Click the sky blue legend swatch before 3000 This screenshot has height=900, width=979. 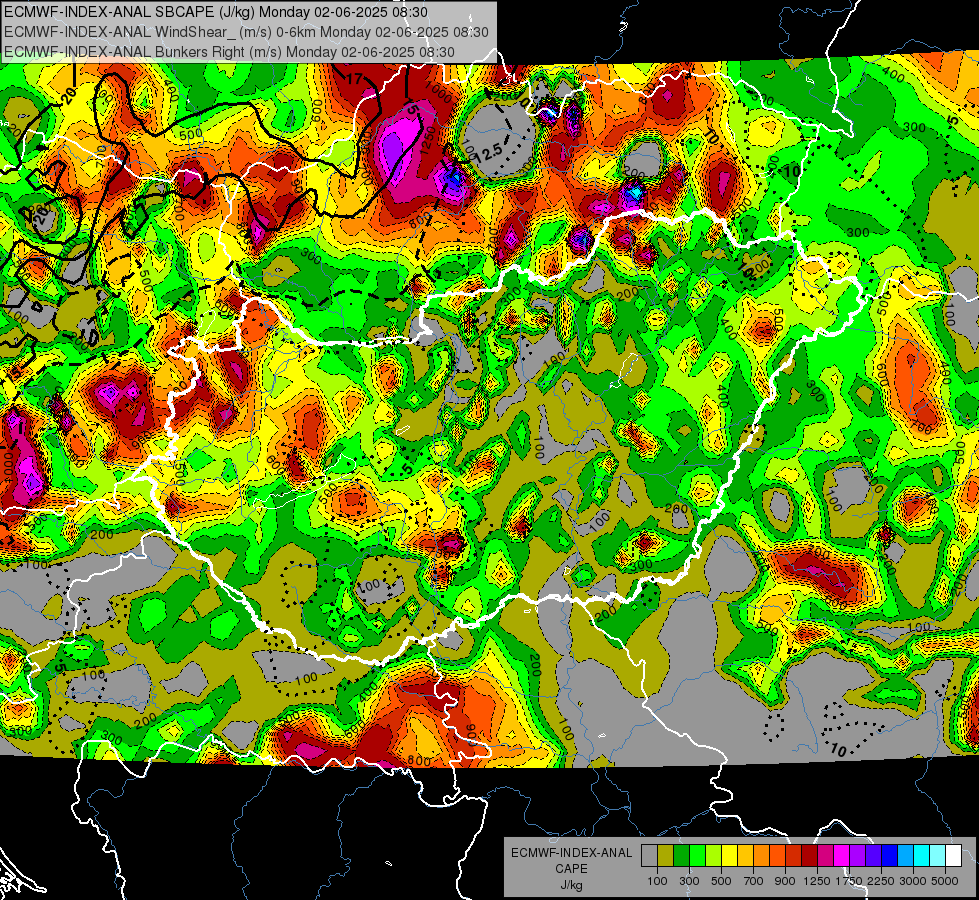click(905, 855)
